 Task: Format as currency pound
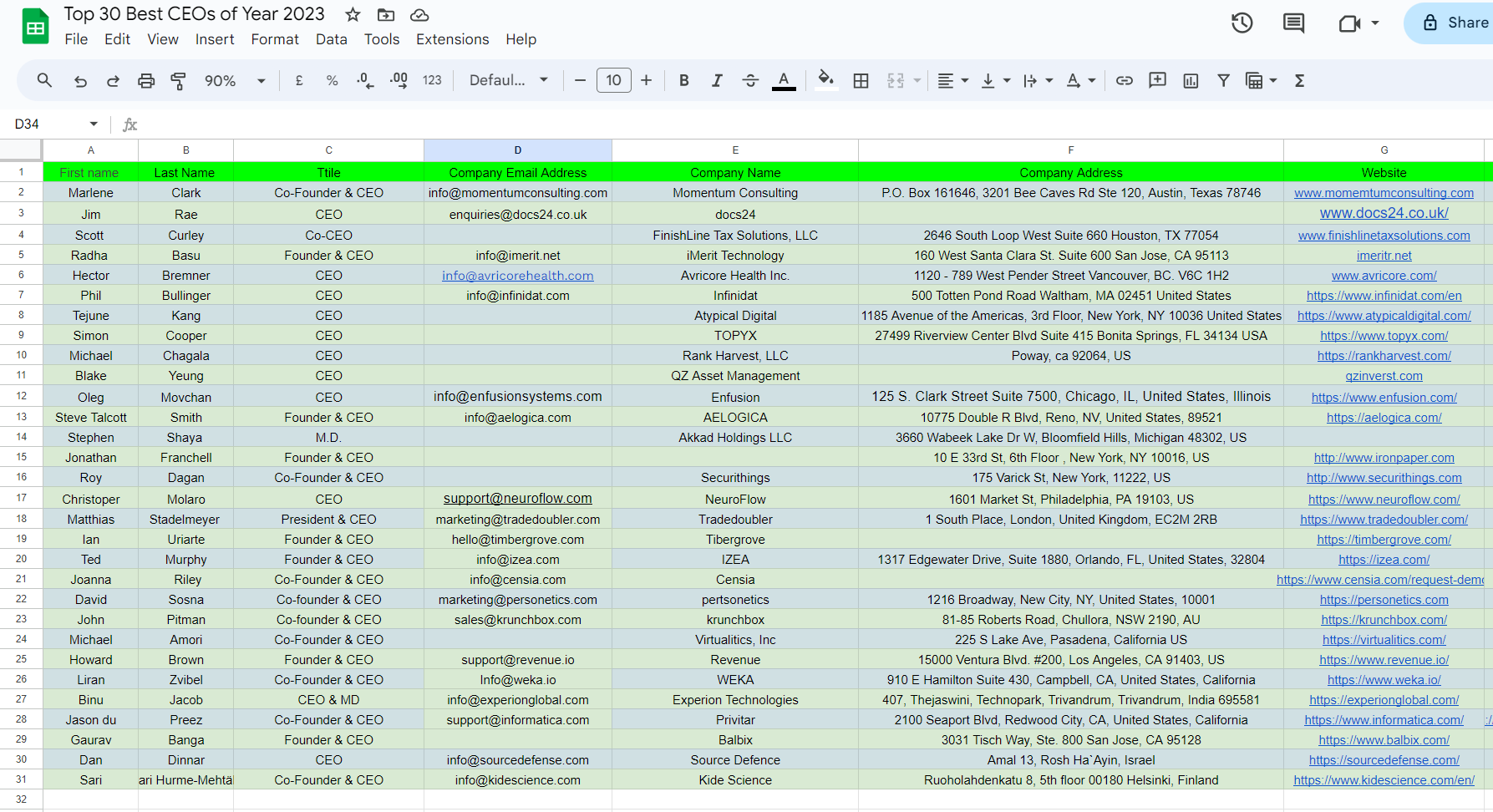pyautogui.click(x=299, y=80)
